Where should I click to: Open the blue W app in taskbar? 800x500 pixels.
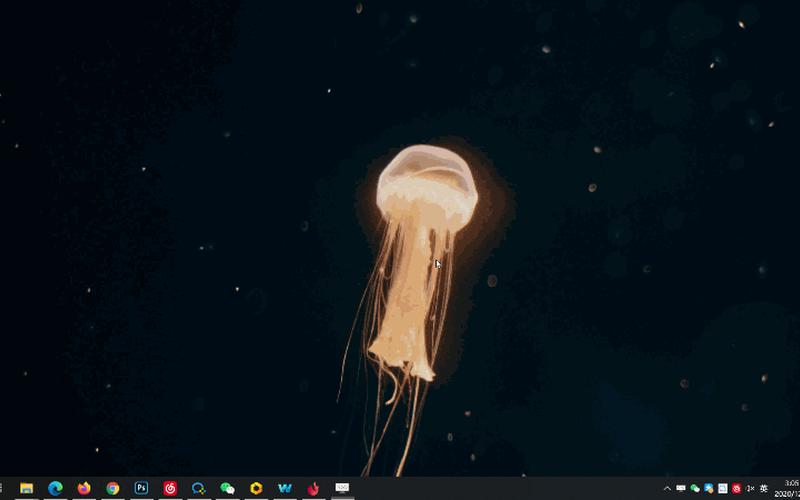click(x=285, y=488)
